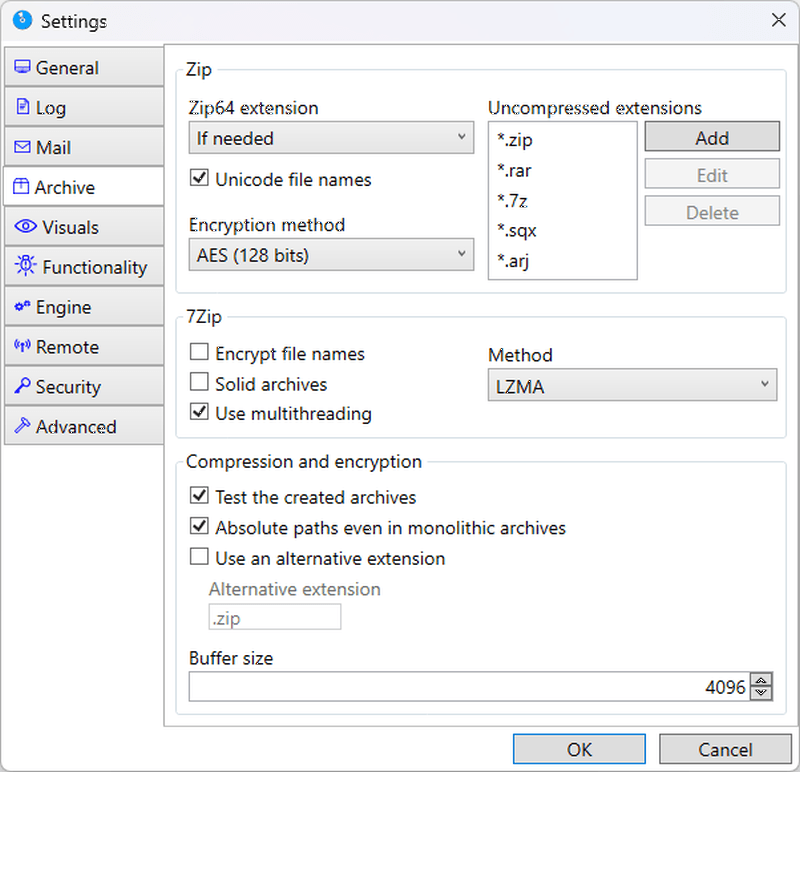Image resolution: width=800 pixels, height=880 pixels.
Task: Select the Archive tab
Action: tap(84, 186)
